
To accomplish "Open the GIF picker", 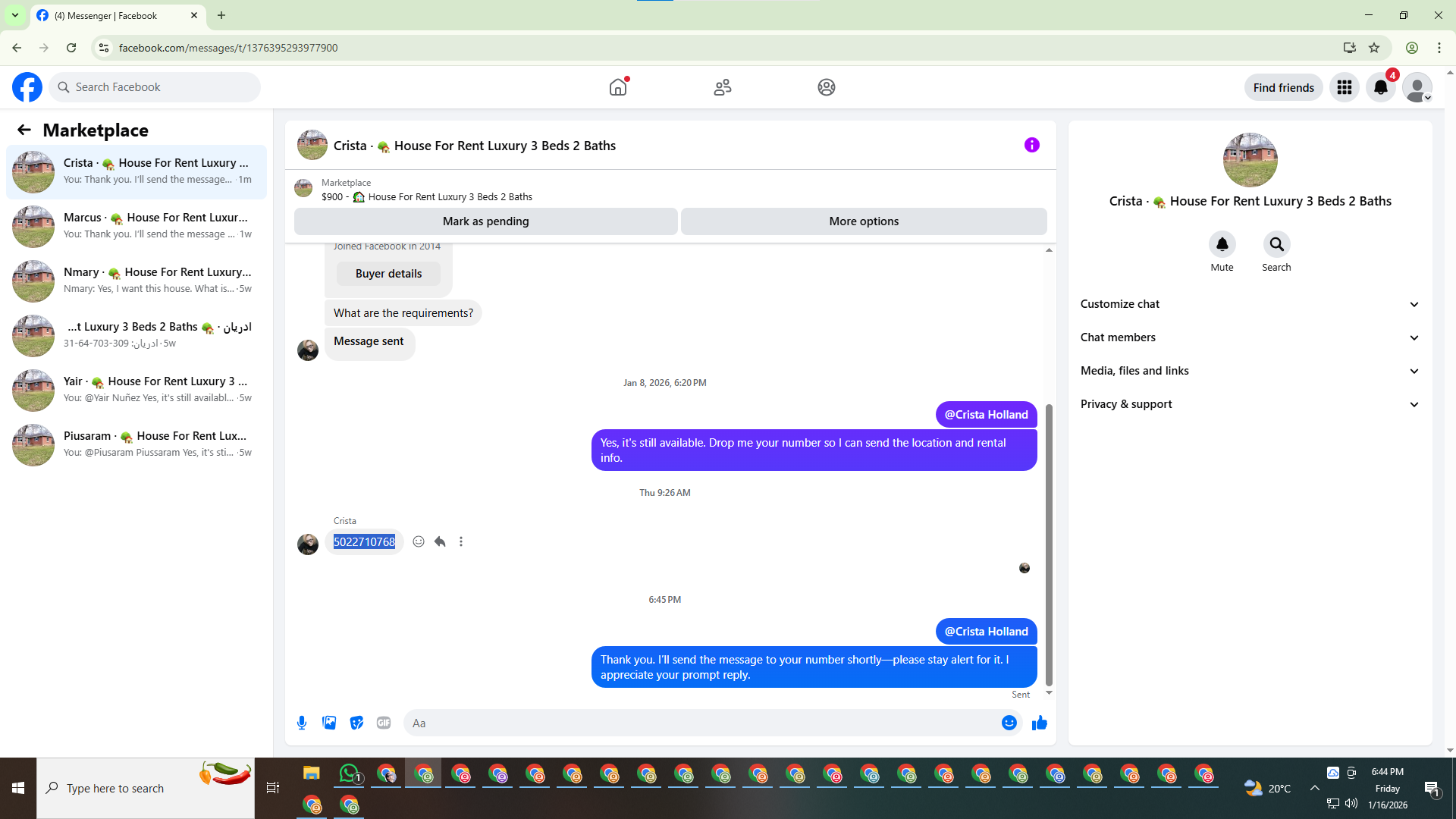I will 384,723.
